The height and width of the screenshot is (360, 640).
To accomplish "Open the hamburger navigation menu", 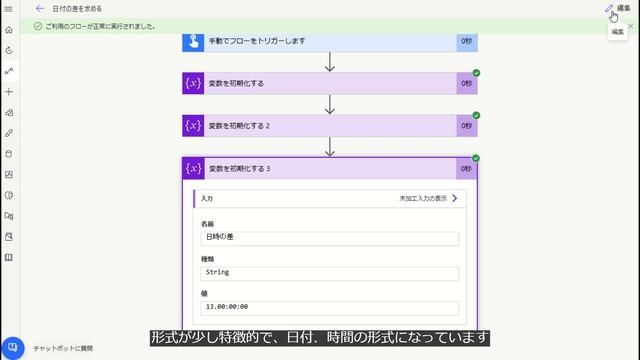I will click(9, 9).
